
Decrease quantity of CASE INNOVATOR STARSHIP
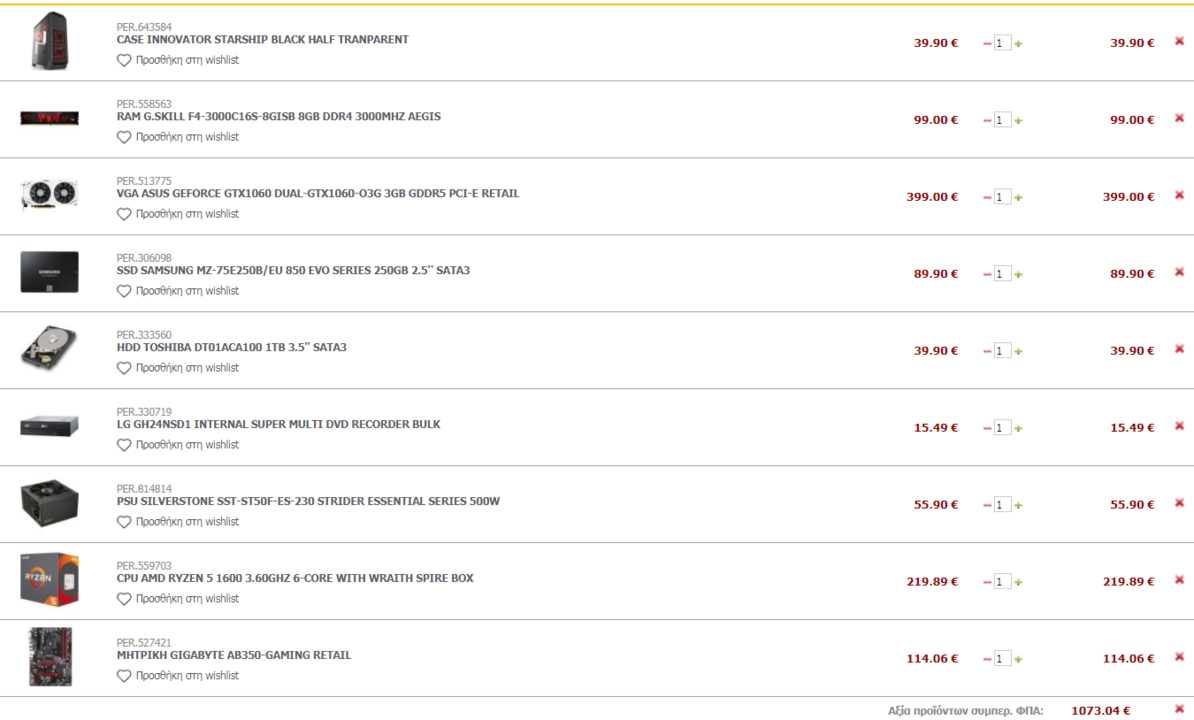coord(987,43)
